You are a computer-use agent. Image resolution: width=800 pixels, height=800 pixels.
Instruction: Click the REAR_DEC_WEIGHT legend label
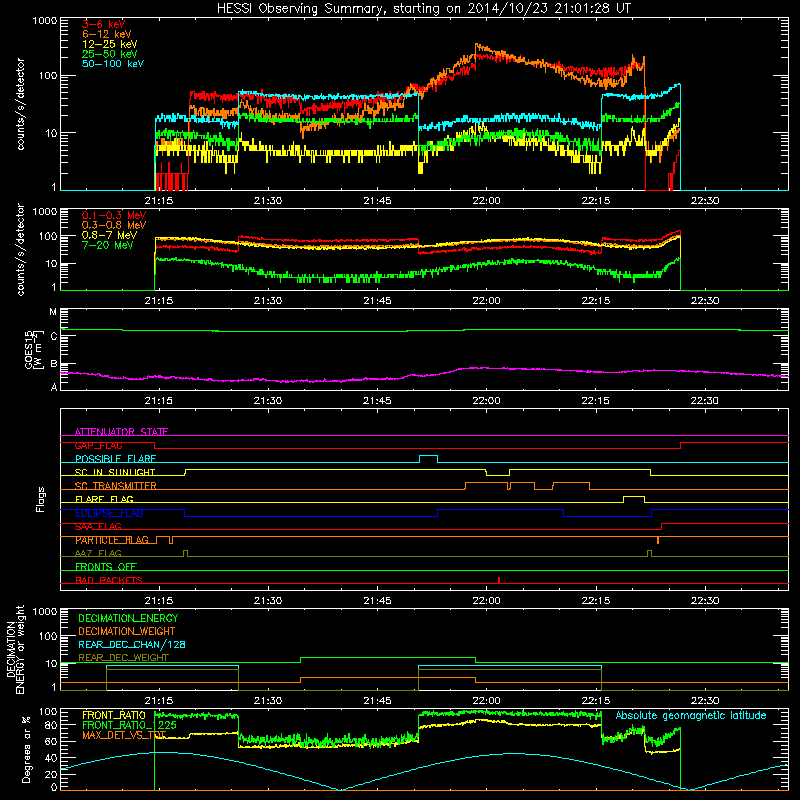click(123, 658)
